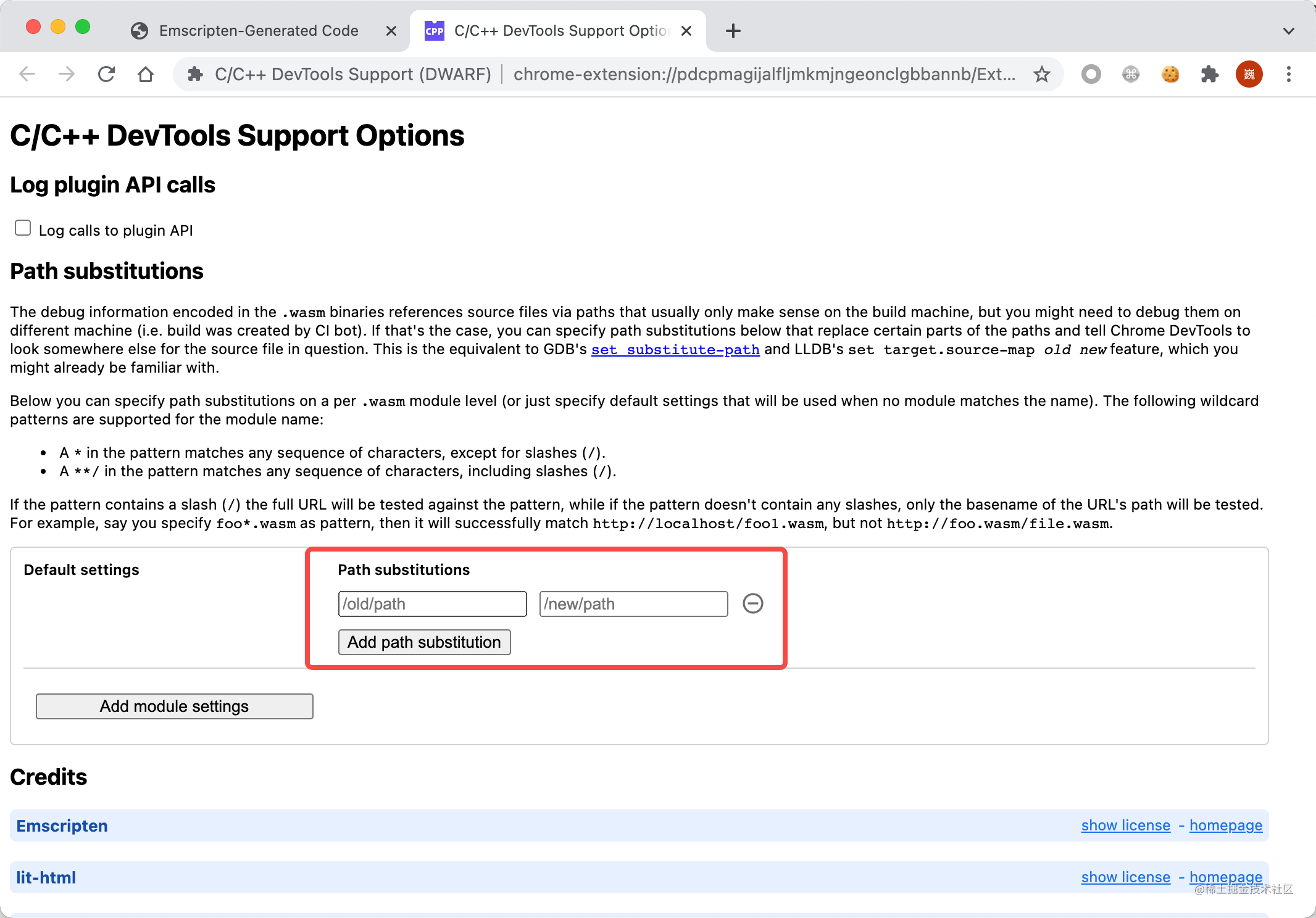This screenshot has height=918, width=1316.
Task: Click the macOS yellow minimize button
Action: point(58,27)
